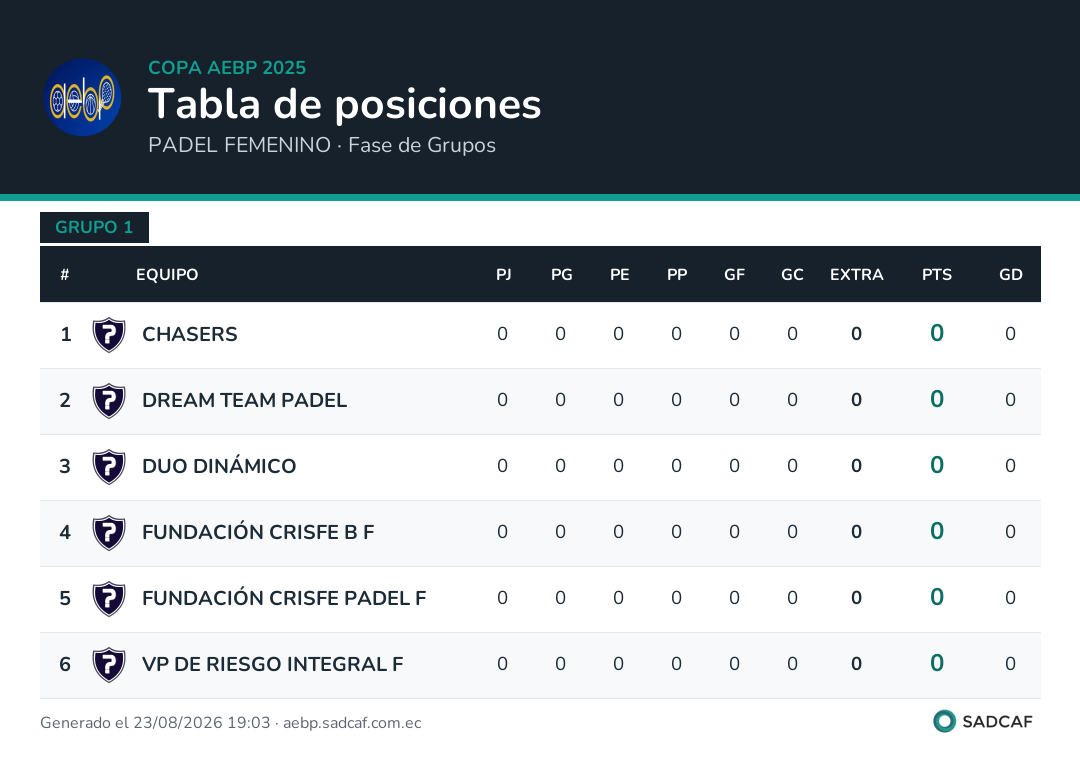Click the PTS column header
The height and width of the screenshot is (774, 1080).
click(937, 275)
